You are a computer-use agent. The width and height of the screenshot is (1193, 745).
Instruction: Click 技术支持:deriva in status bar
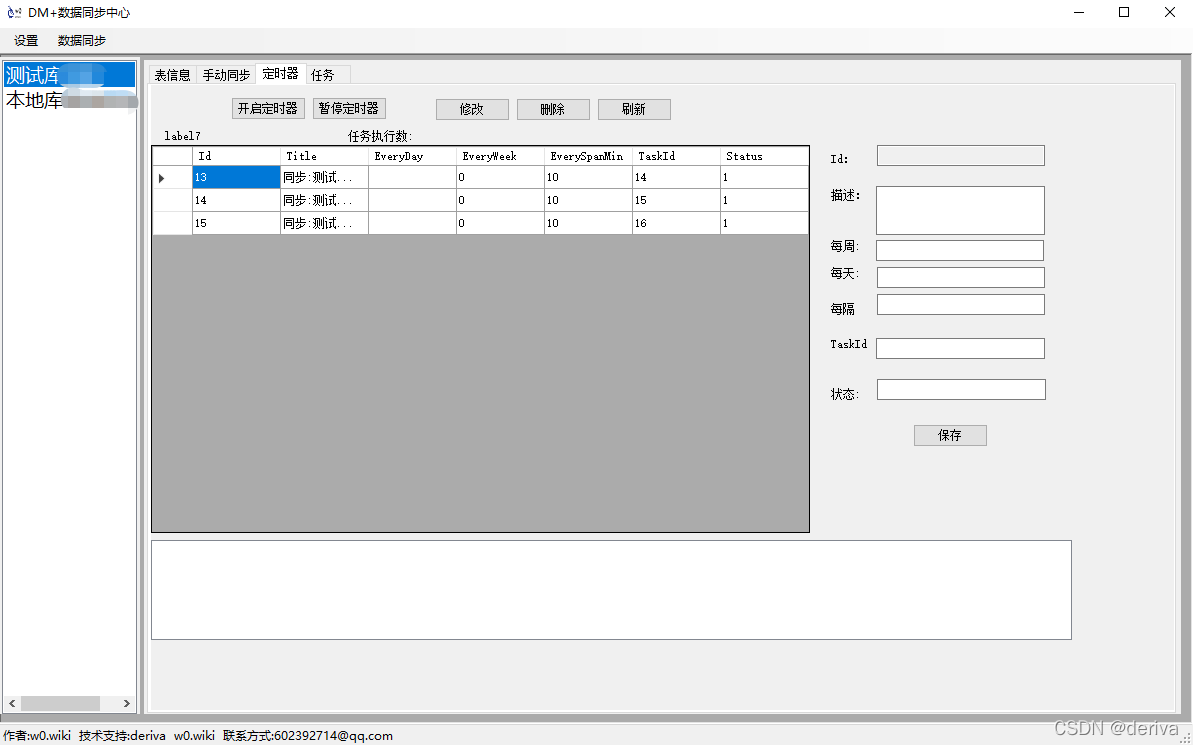click(122, 736)
